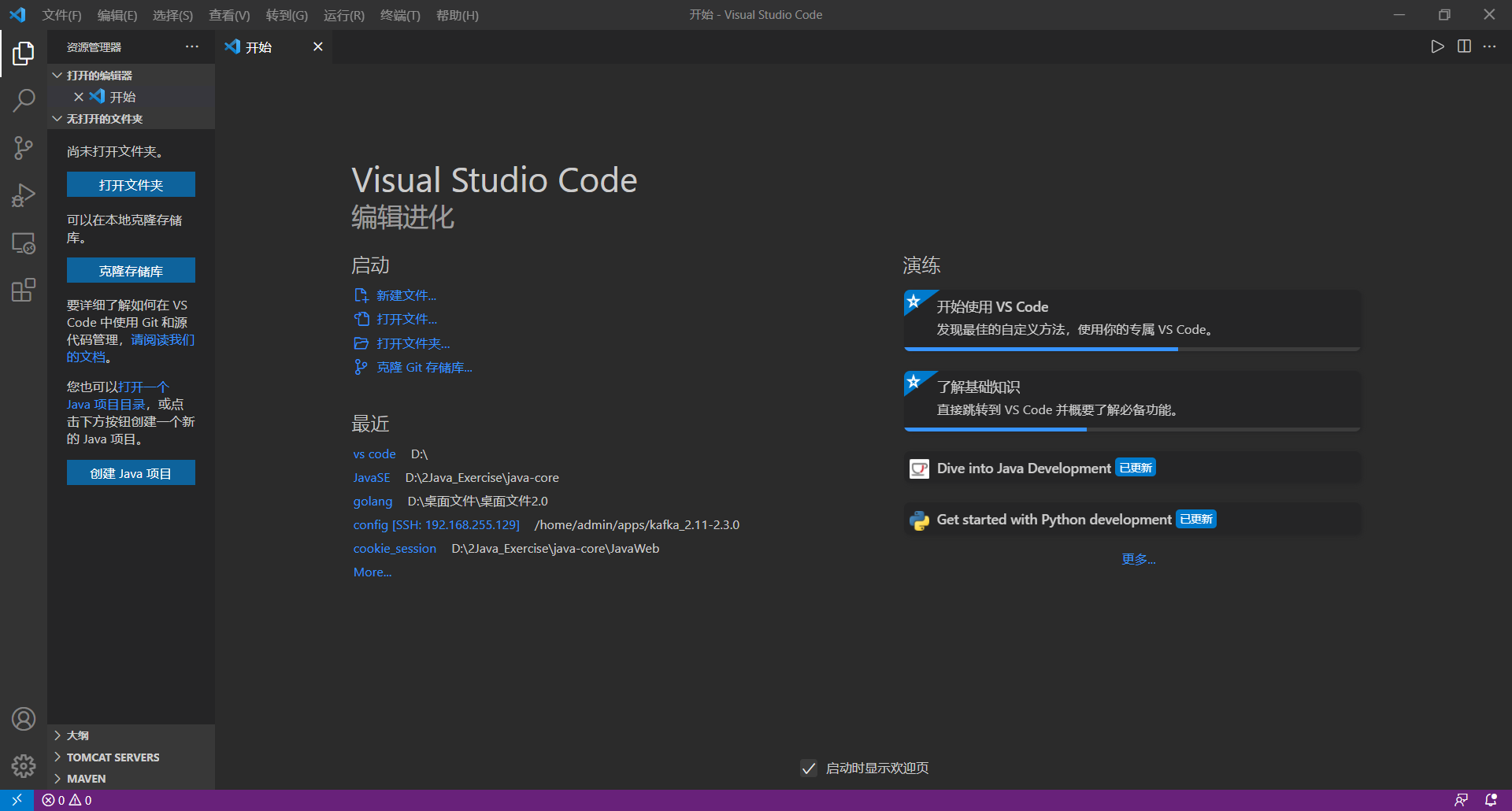1512x811 pixels.
Task: Open the 编辑(E) menu
Action: 117,15
